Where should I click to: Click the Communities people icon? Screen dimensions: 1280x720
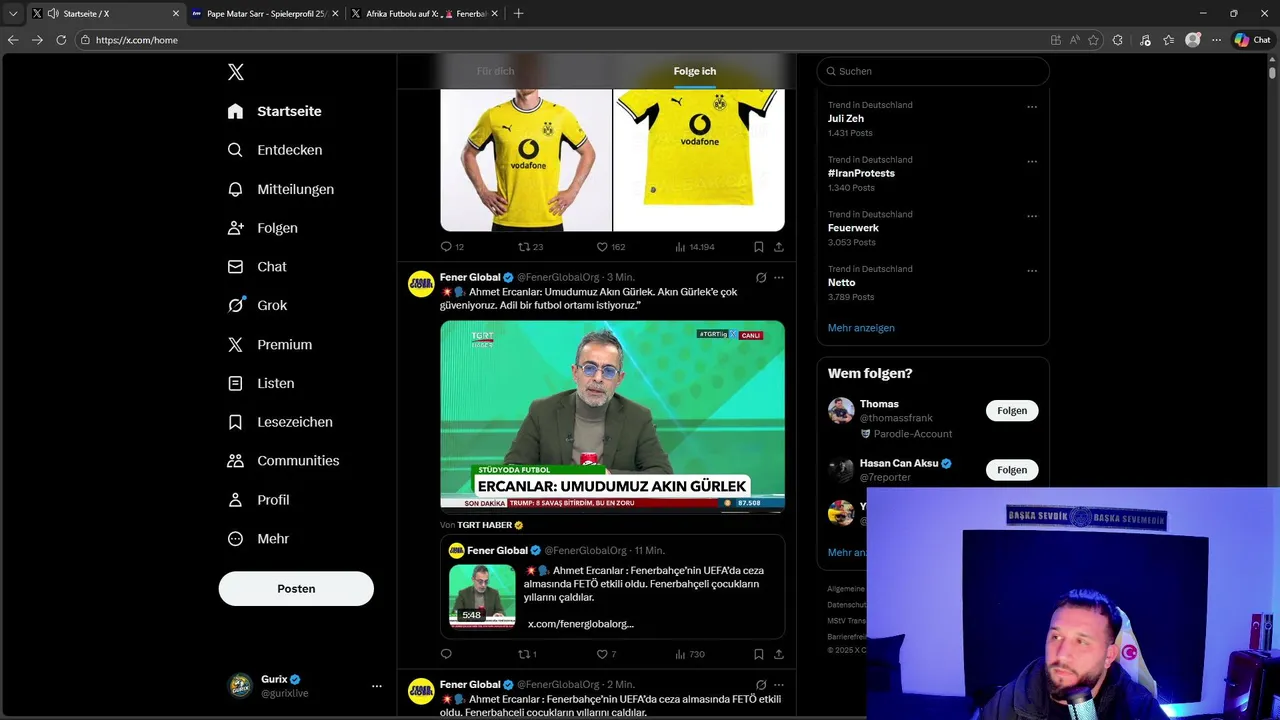235,461
